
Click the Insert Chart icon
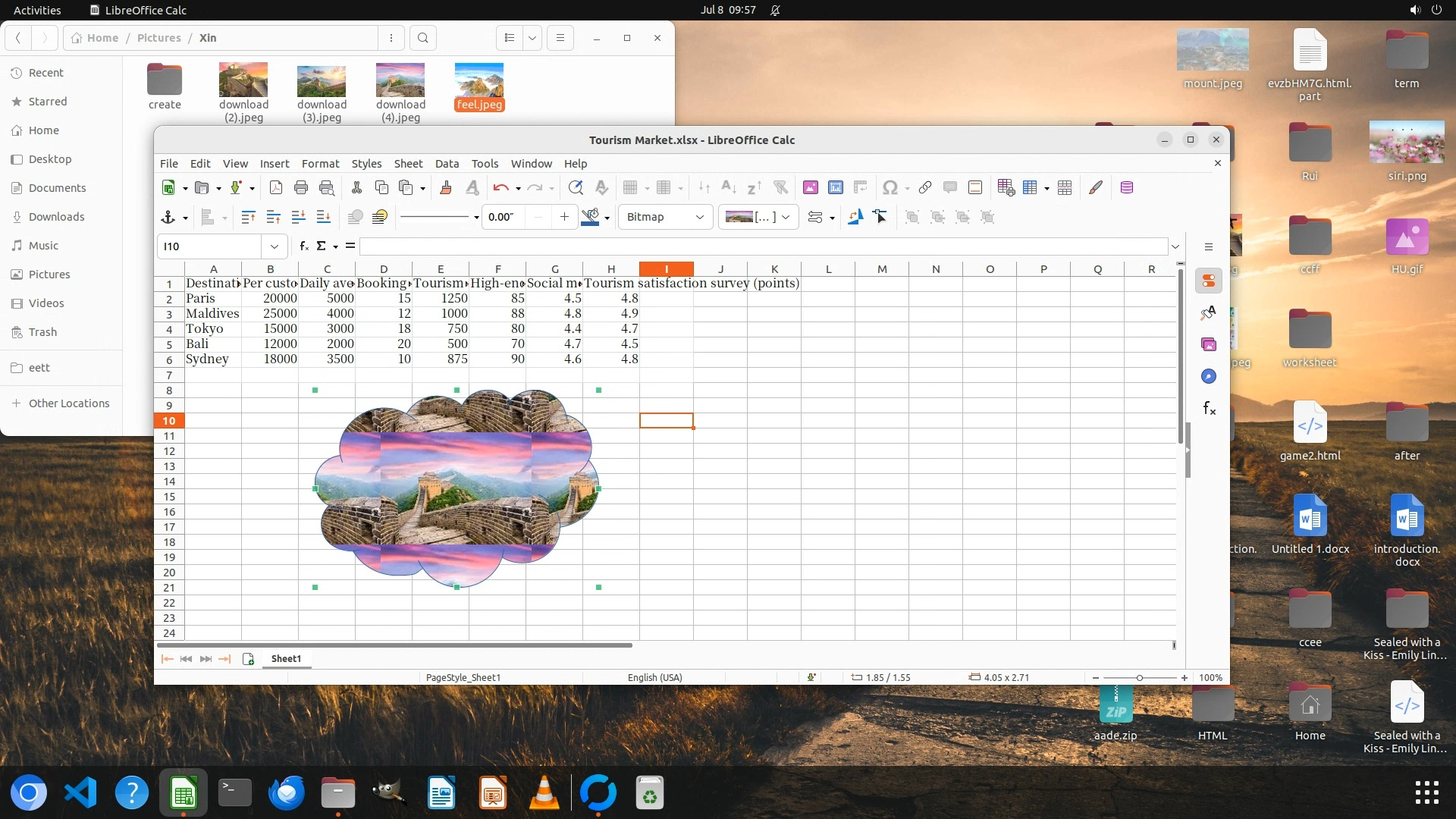(x=835, y=187)
